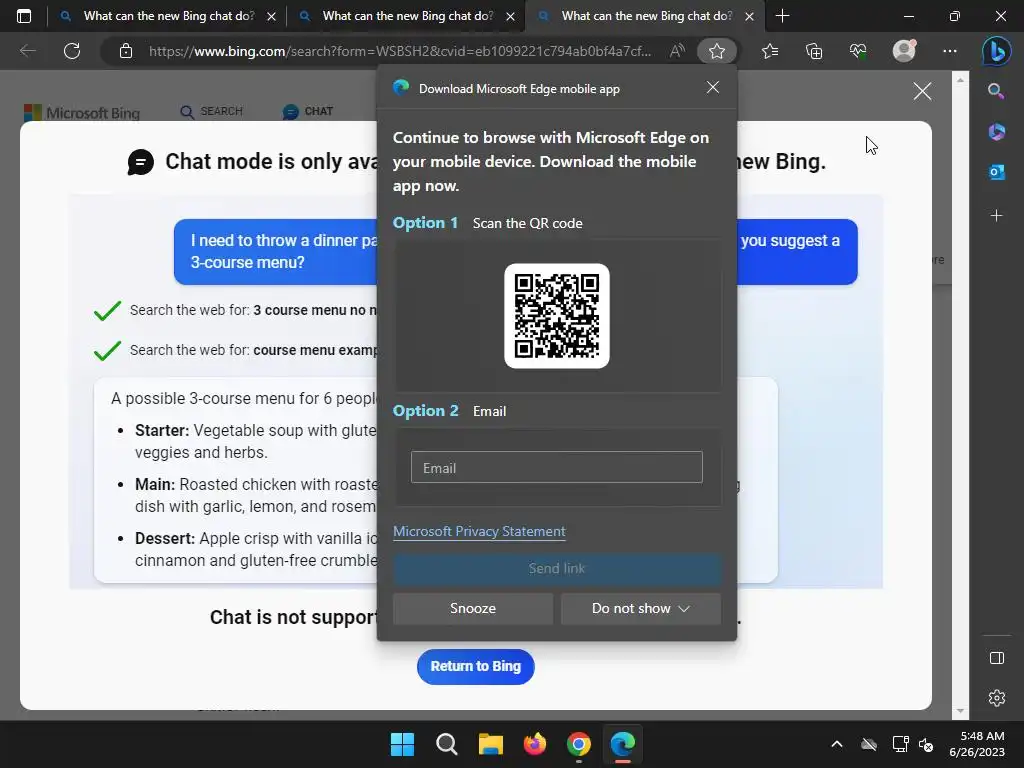Open the Read aloud icon

click(x=677, y=51)
